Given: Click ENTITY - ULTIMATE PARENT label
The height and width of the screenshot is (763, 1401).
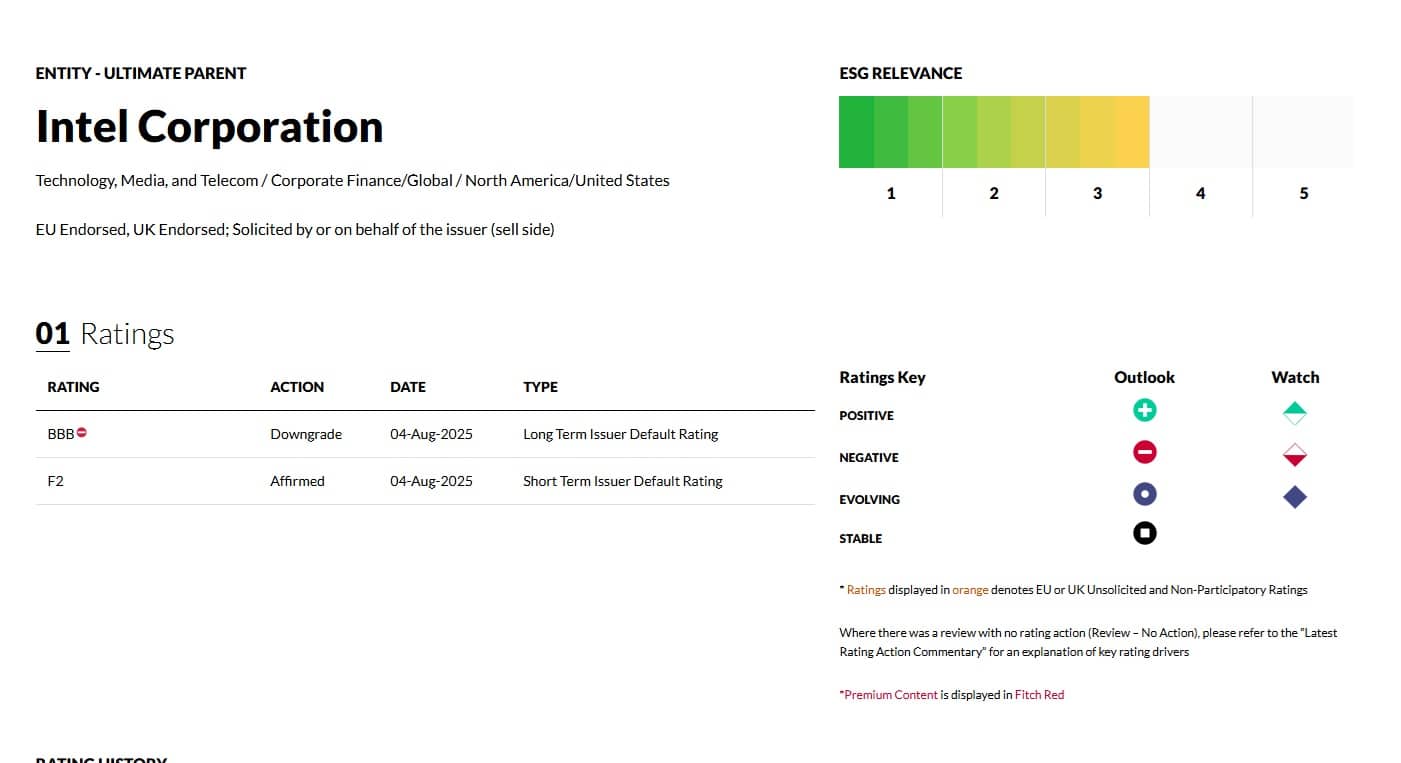Looking at the screenshot, I should click(141, 73).
